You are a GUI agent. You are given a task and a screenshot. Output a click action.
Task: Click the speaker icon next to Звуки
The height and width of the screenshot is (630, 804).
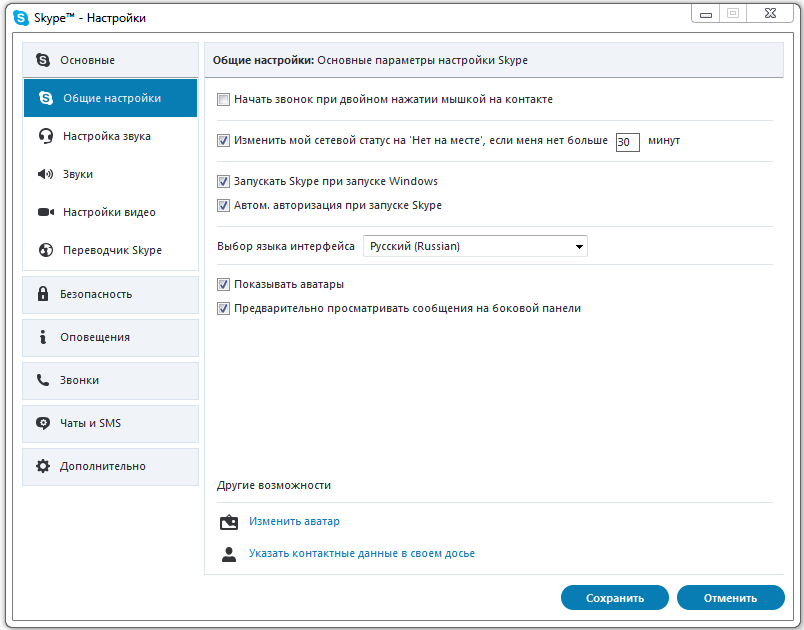45,174
